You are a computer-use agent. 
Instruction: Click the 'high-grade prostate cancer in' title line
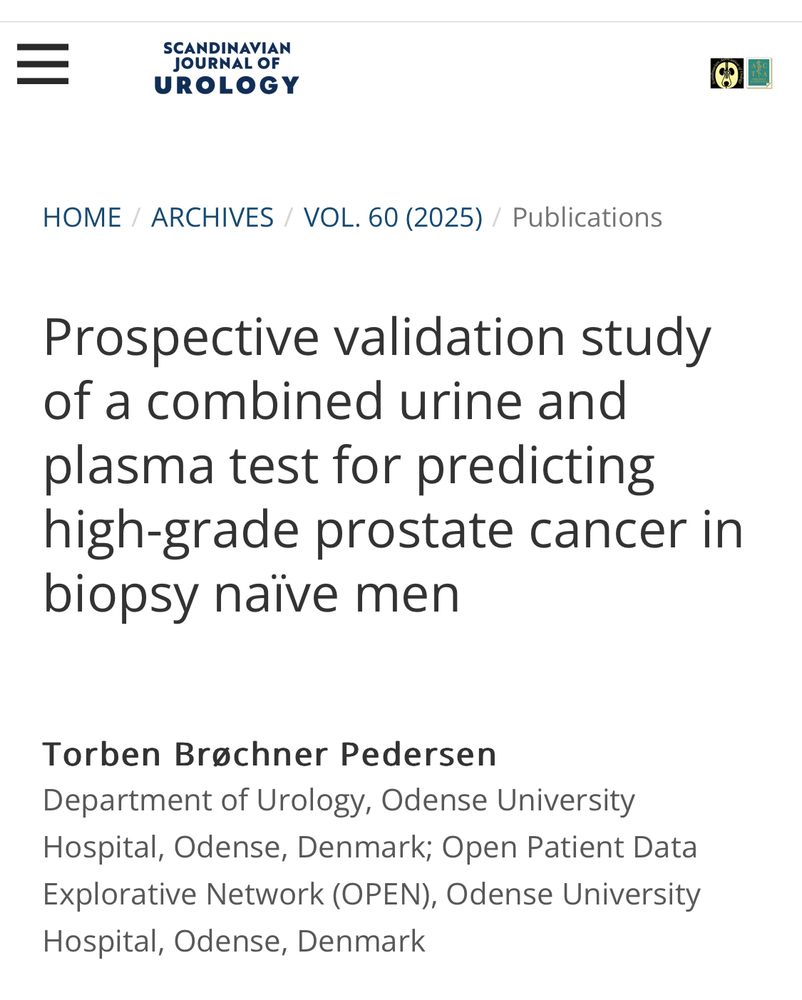393,531
